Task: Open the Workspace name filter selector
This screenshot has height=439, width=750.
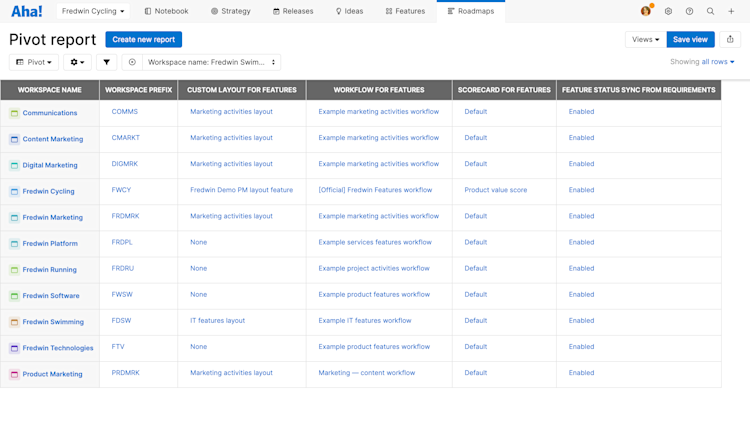Action: 211,62
